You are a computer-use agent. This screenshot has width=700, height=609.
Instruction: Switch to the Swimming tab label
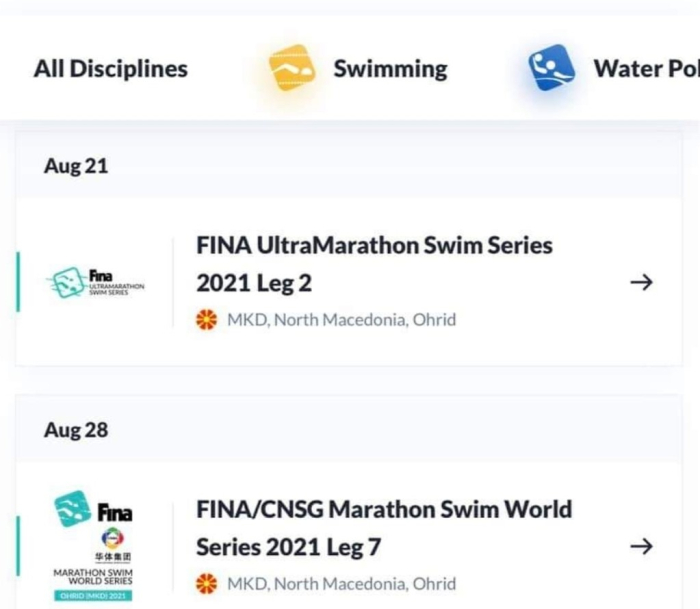pos(391,69)
